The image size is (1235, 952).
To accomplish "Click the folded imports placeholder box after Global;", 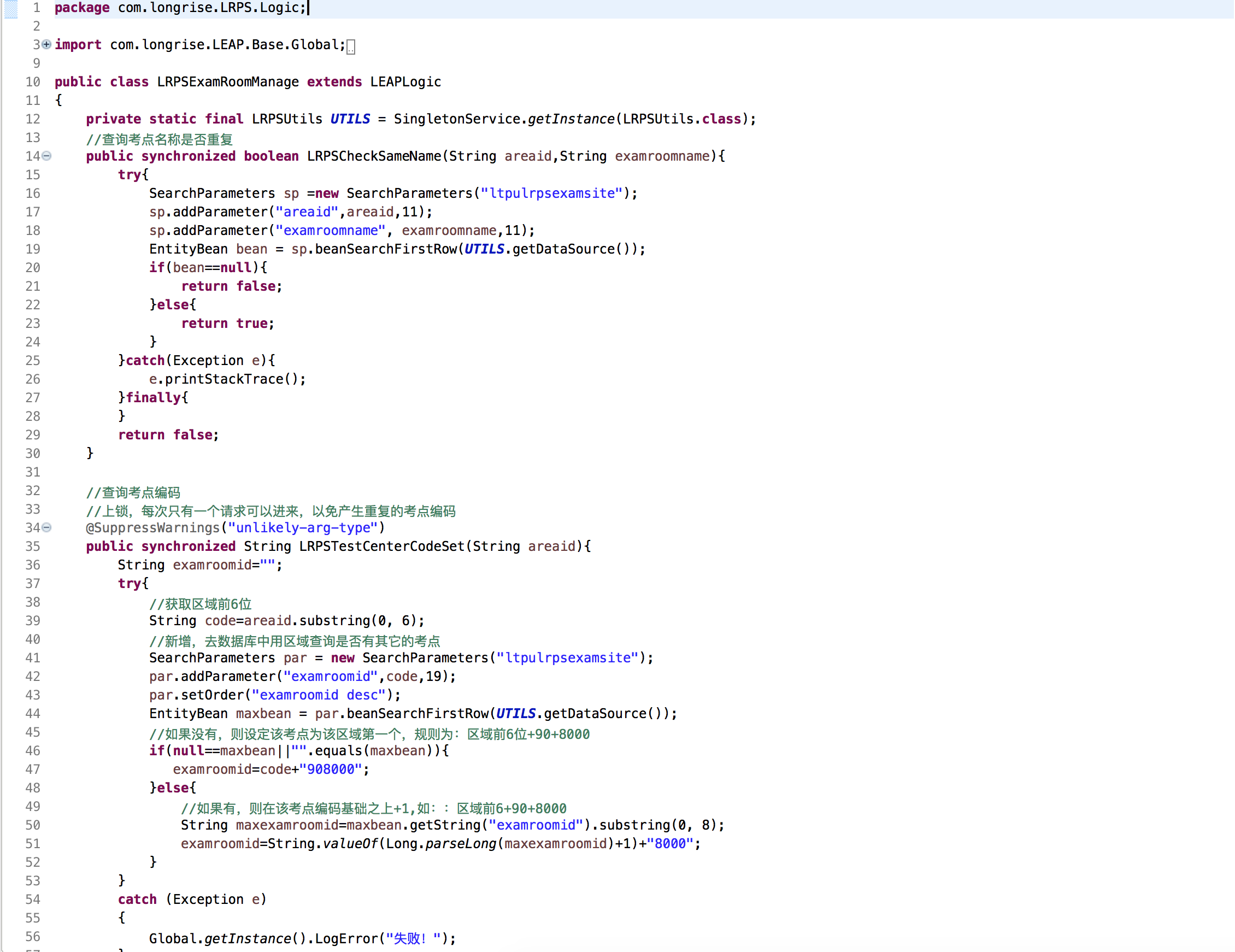I will 351,46.
